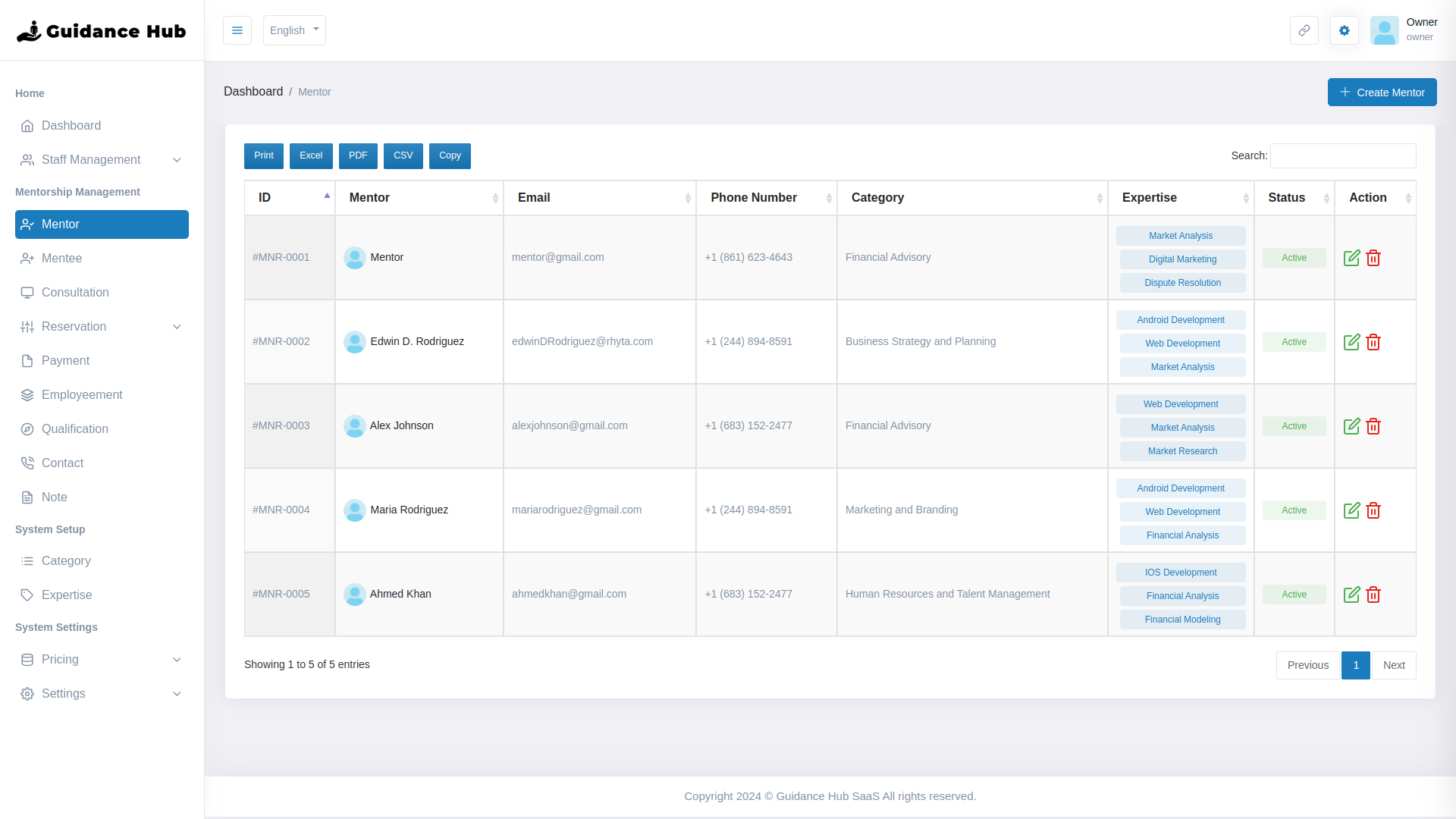Screen dimensions: 1456x819
Task: Click the edit pencil icon for Alex Johnson
Action: (x=1353, y=426)
